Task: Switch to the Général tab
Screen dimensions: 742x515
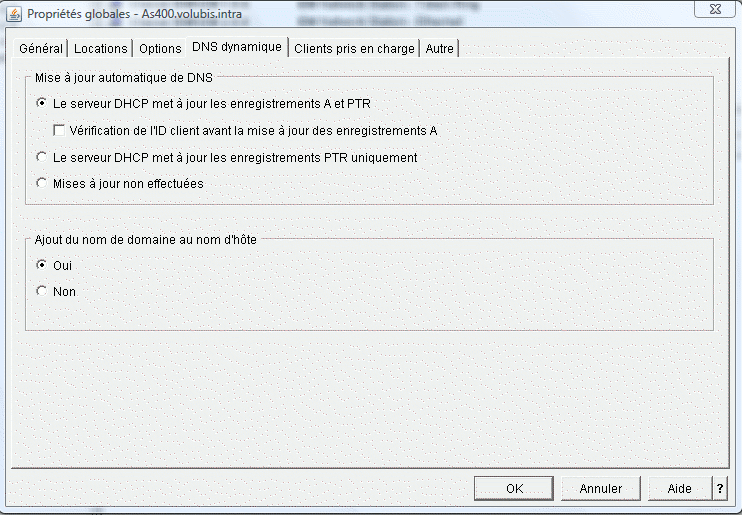Action: (x=41, y=48)
